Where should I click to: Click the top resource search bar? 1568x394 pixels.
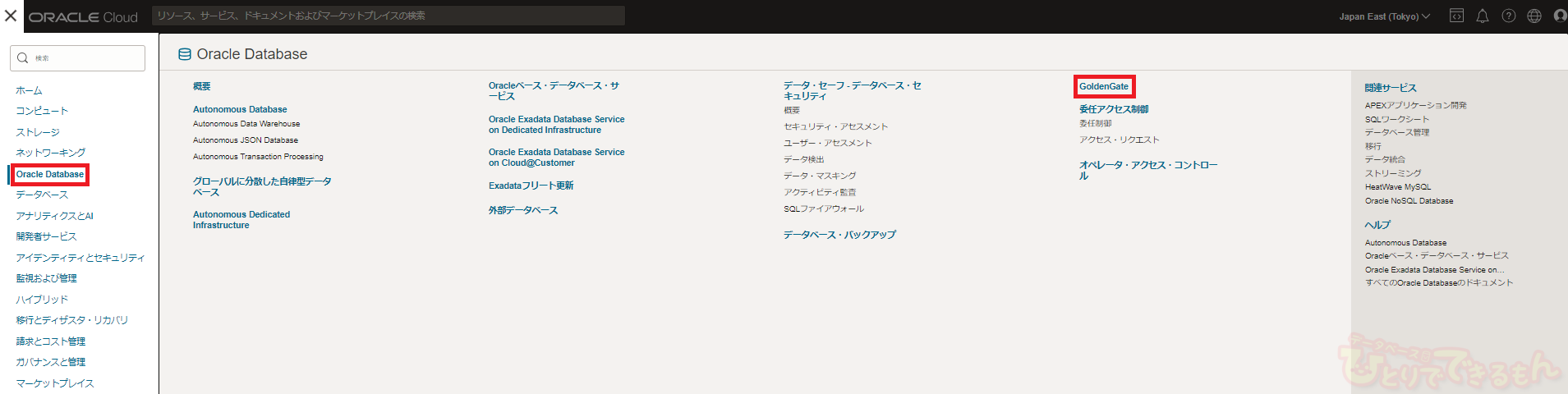coord(388,16)
